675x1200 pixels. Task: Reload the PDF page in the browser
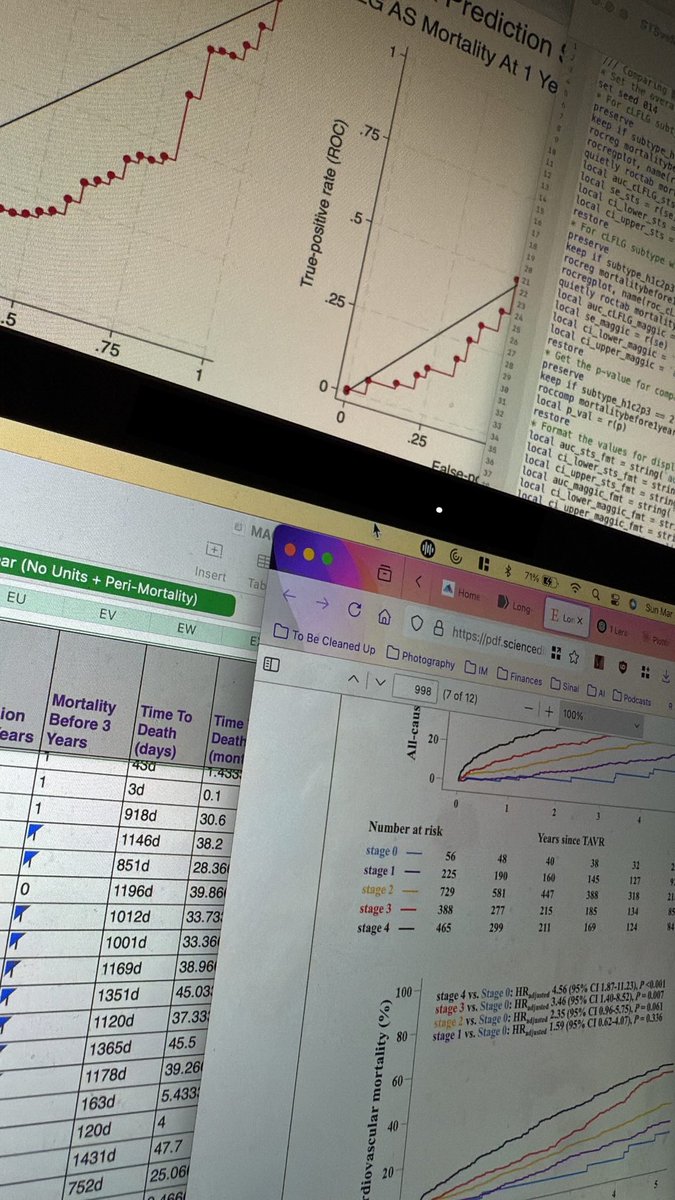354,607
